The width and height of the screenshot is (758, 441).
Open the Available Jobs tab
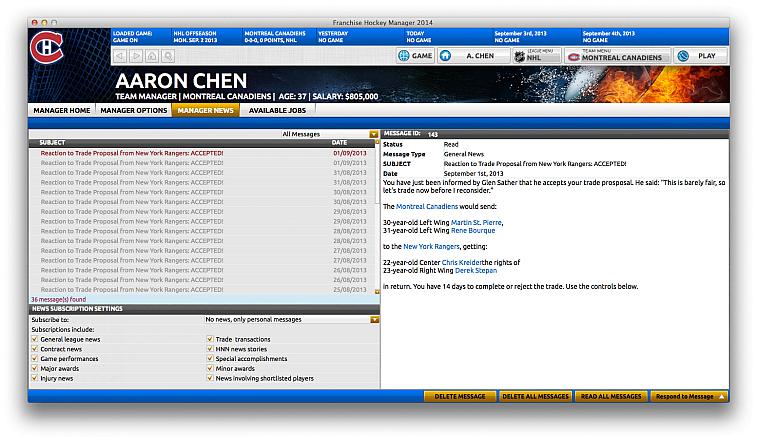point(276,110)
